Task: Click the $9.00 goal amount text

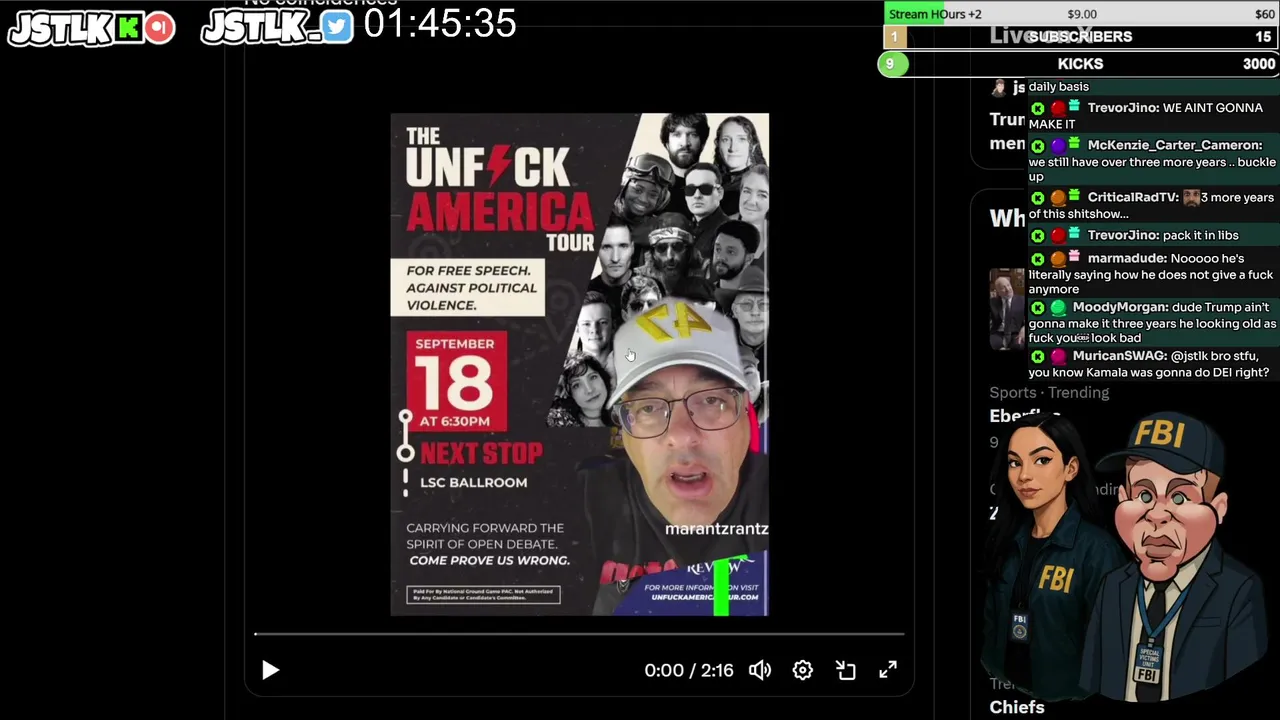Action: [1082, 14]
